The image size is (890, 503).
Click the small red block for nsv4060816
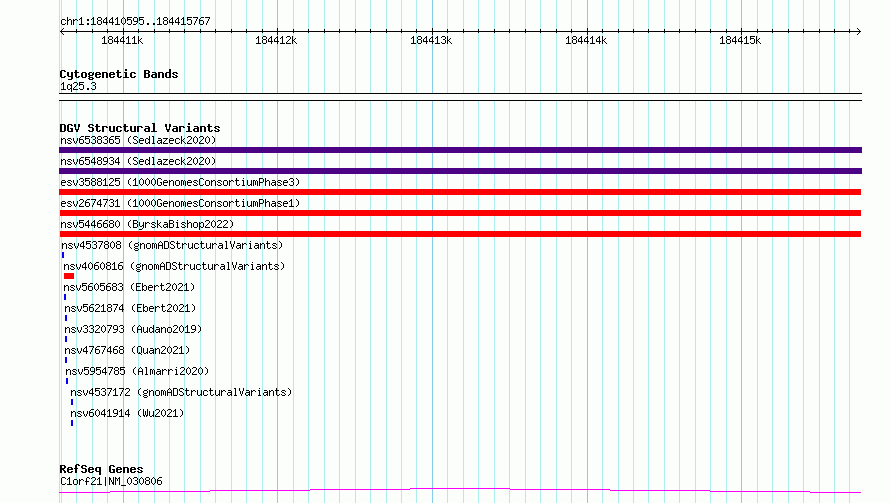tap(69, 276)
